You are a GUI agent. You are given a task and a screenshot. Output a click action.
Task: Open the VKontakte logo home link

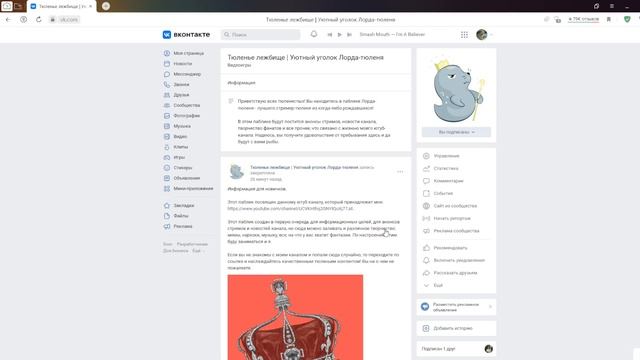click(x=186, y=35)
